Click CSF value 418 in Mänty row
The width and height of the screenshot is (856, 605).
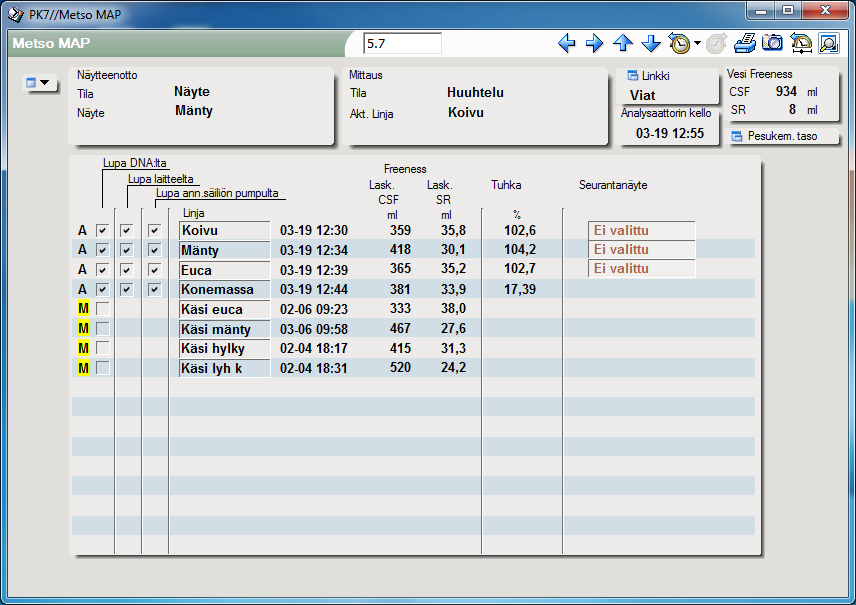click(x=400, y=250)
